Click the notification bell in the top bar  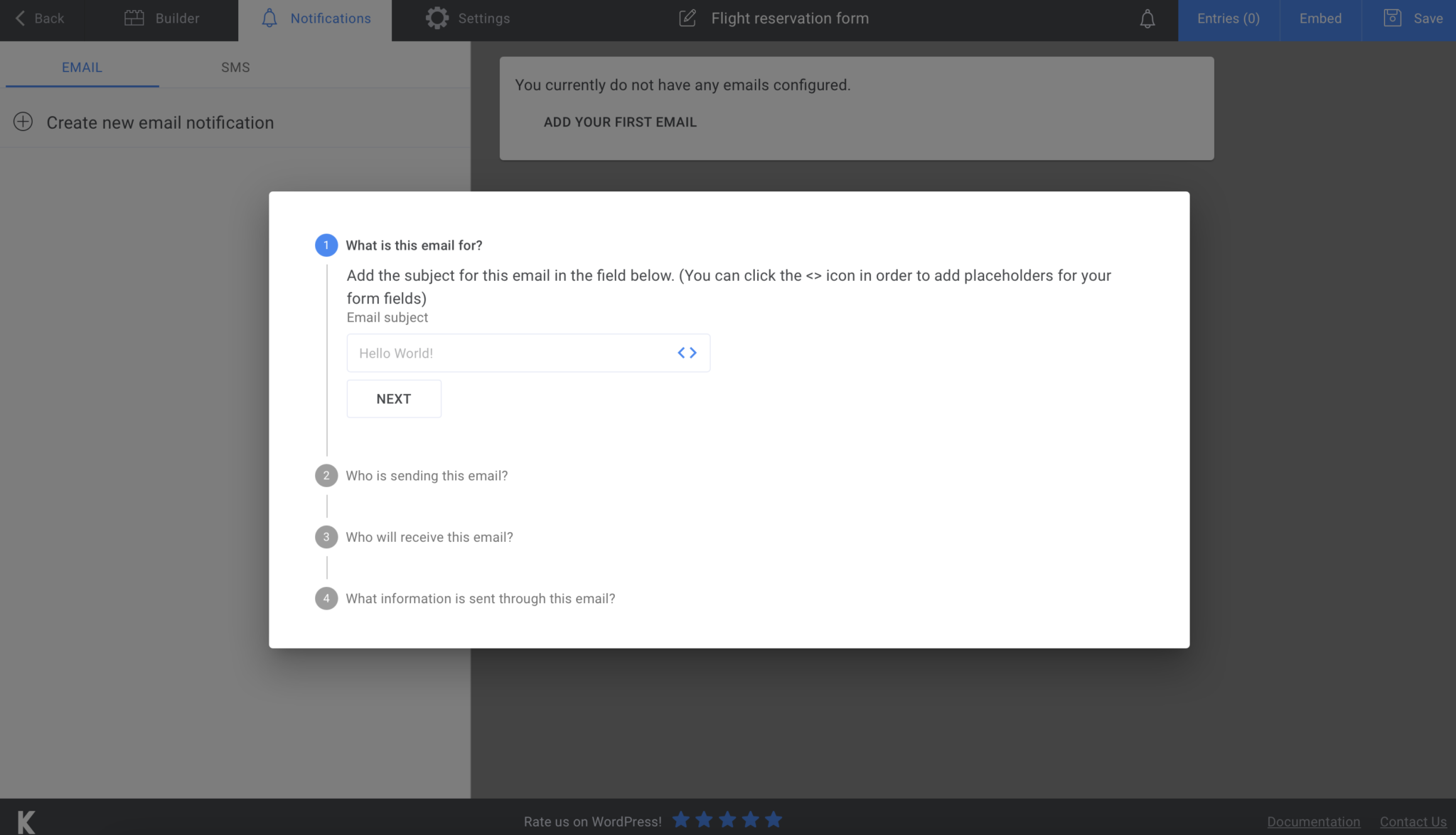point(1146,18)
